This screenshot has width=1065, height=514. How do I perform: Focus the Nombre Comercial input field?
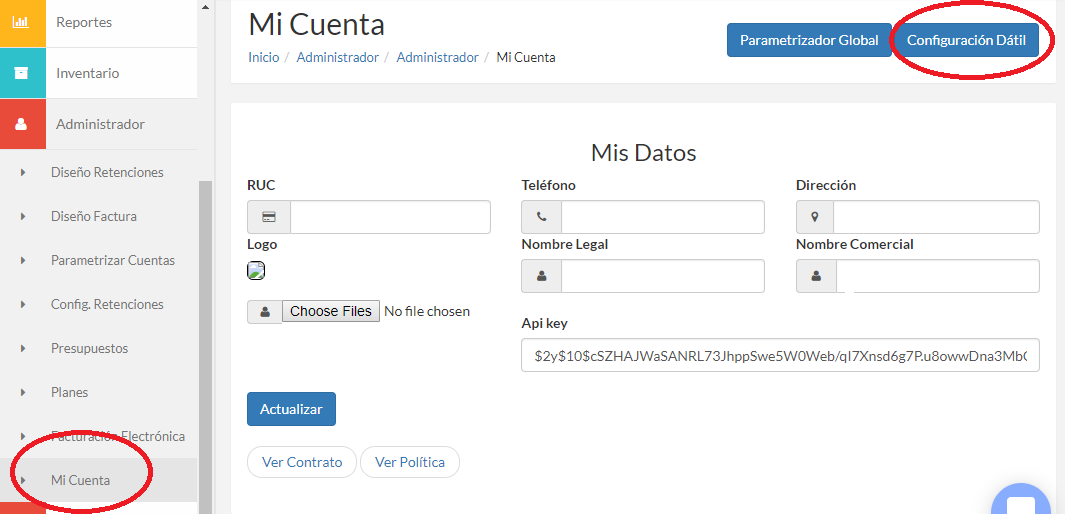(938, 276)
